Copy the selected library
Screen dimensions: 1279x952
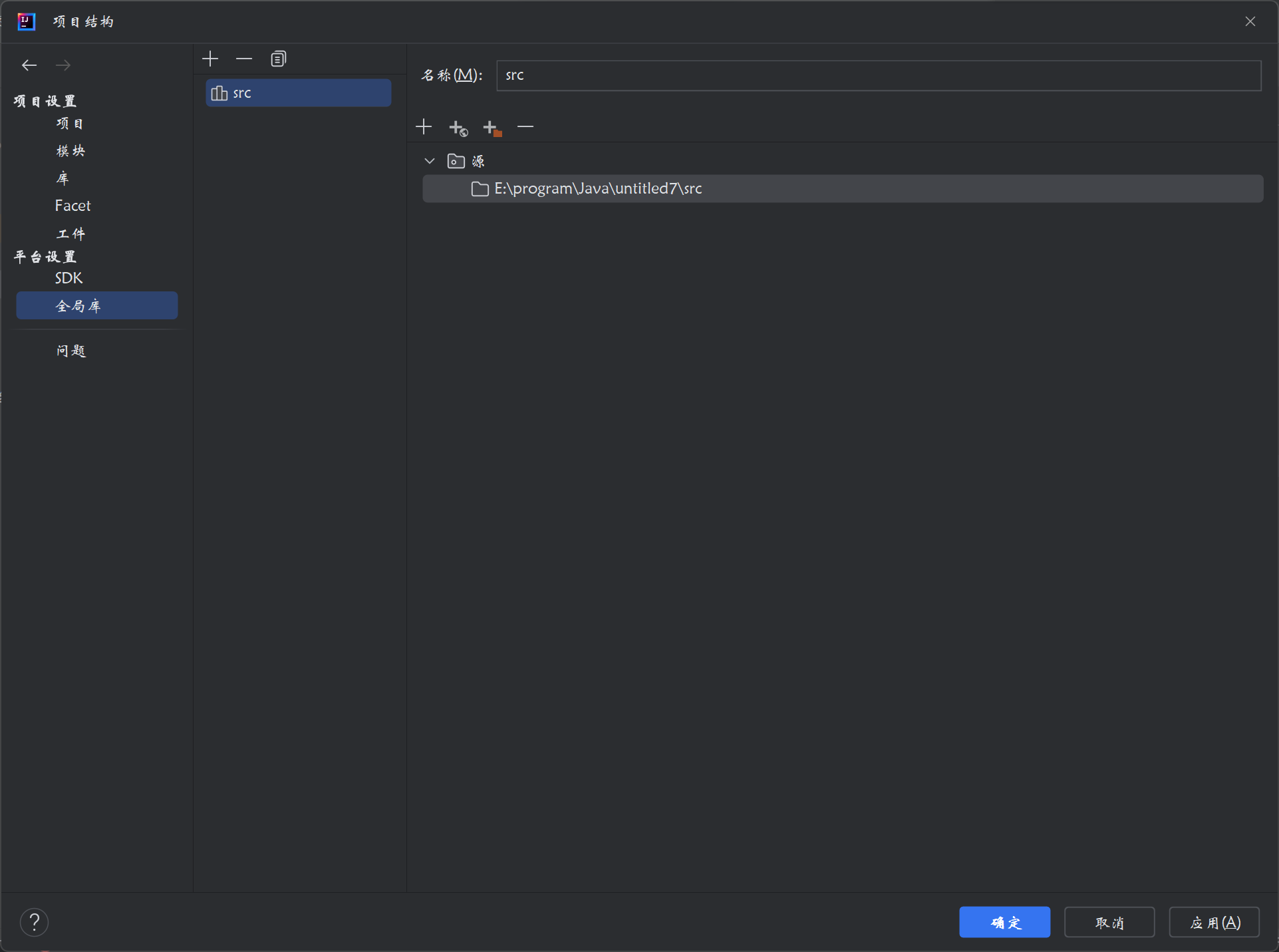pos(279,59)
